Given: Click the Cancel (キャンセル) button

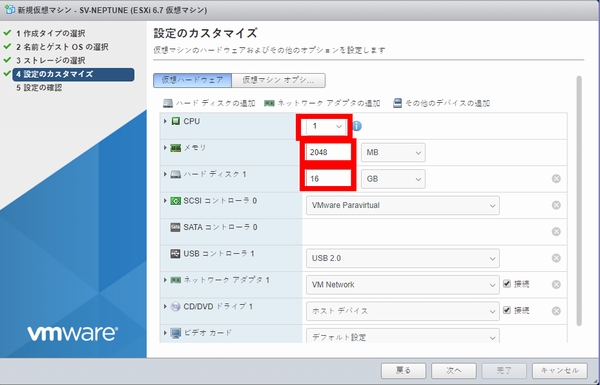Looking at the screenshot, I should [x=559, y=370].
